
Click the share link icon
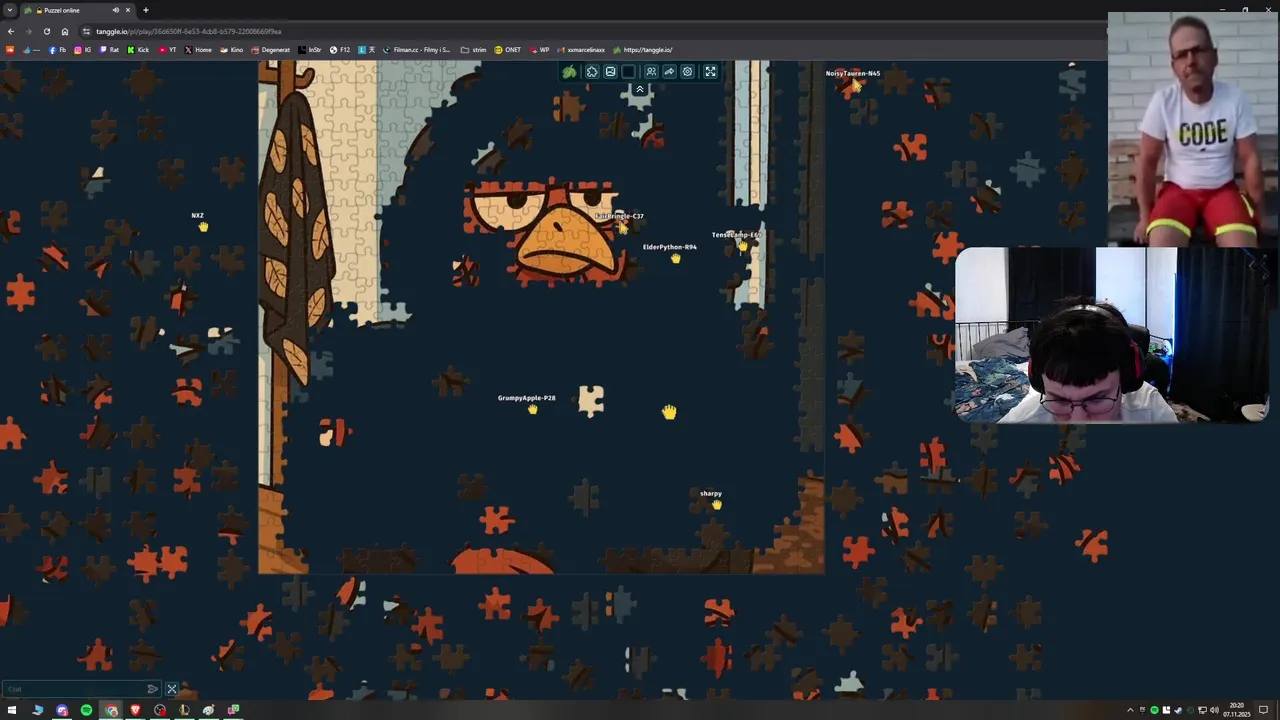click(669, 72)
